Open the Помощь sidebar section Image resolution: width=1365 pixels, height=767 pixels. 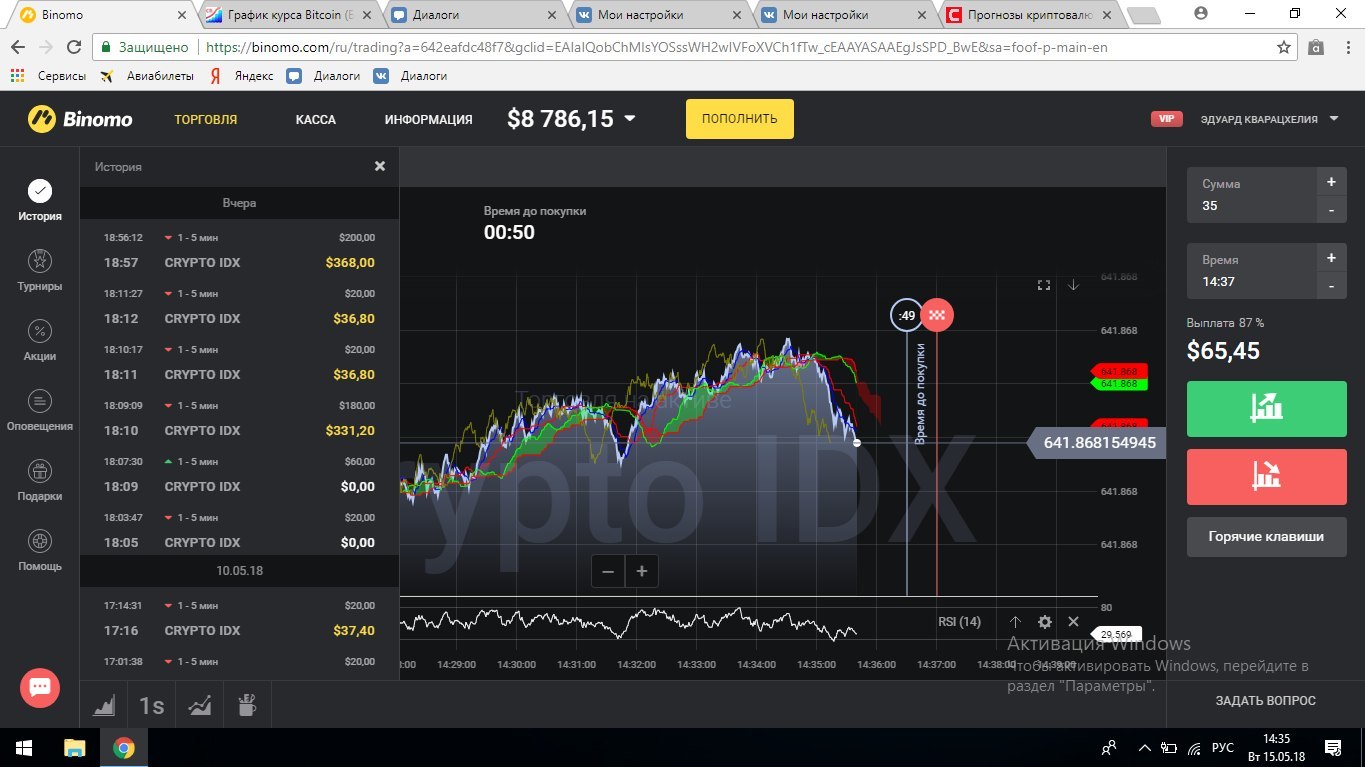coord(40,550)
